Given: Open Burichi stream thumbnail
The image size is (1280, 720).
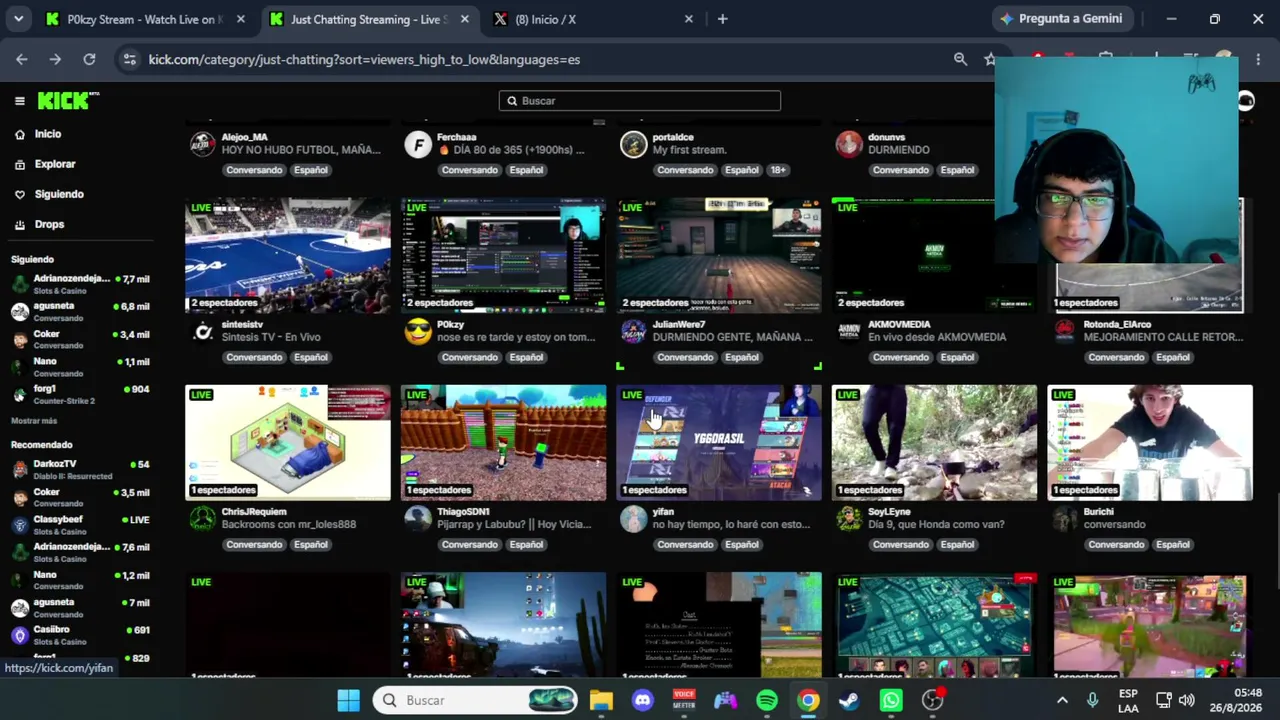Looking at the screenshot, I should (x=1150, y=442).
